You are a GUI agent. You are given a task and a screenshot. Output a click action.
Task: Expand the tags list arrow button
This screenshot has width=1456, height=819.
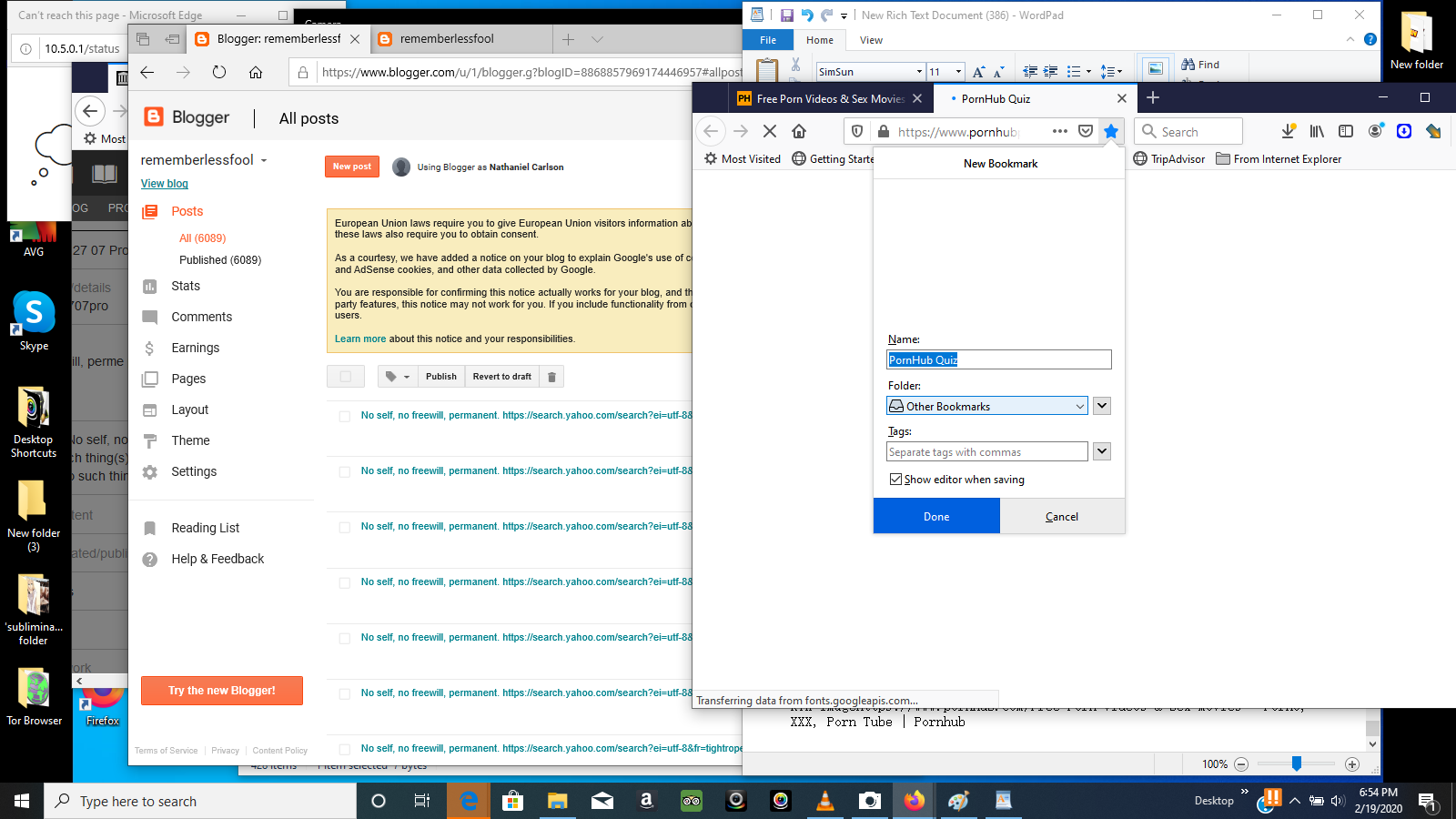tap(1102, 451)
